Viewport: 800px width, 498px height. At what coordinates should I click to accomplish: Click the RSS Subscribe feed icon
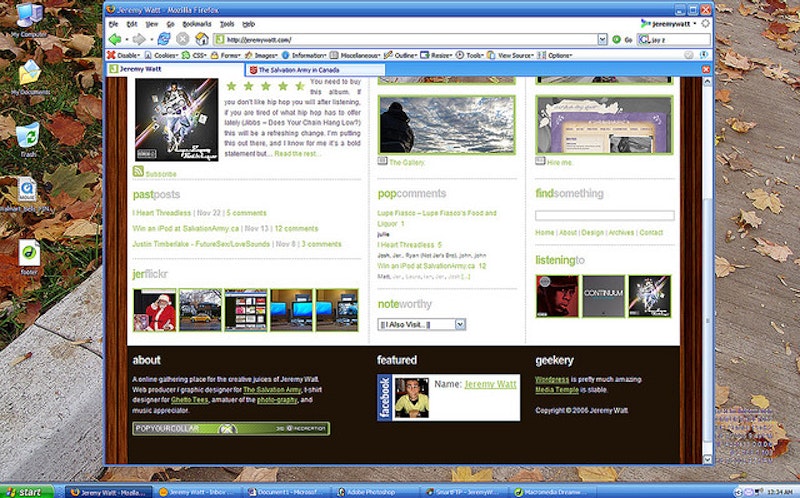click(138, 173)
